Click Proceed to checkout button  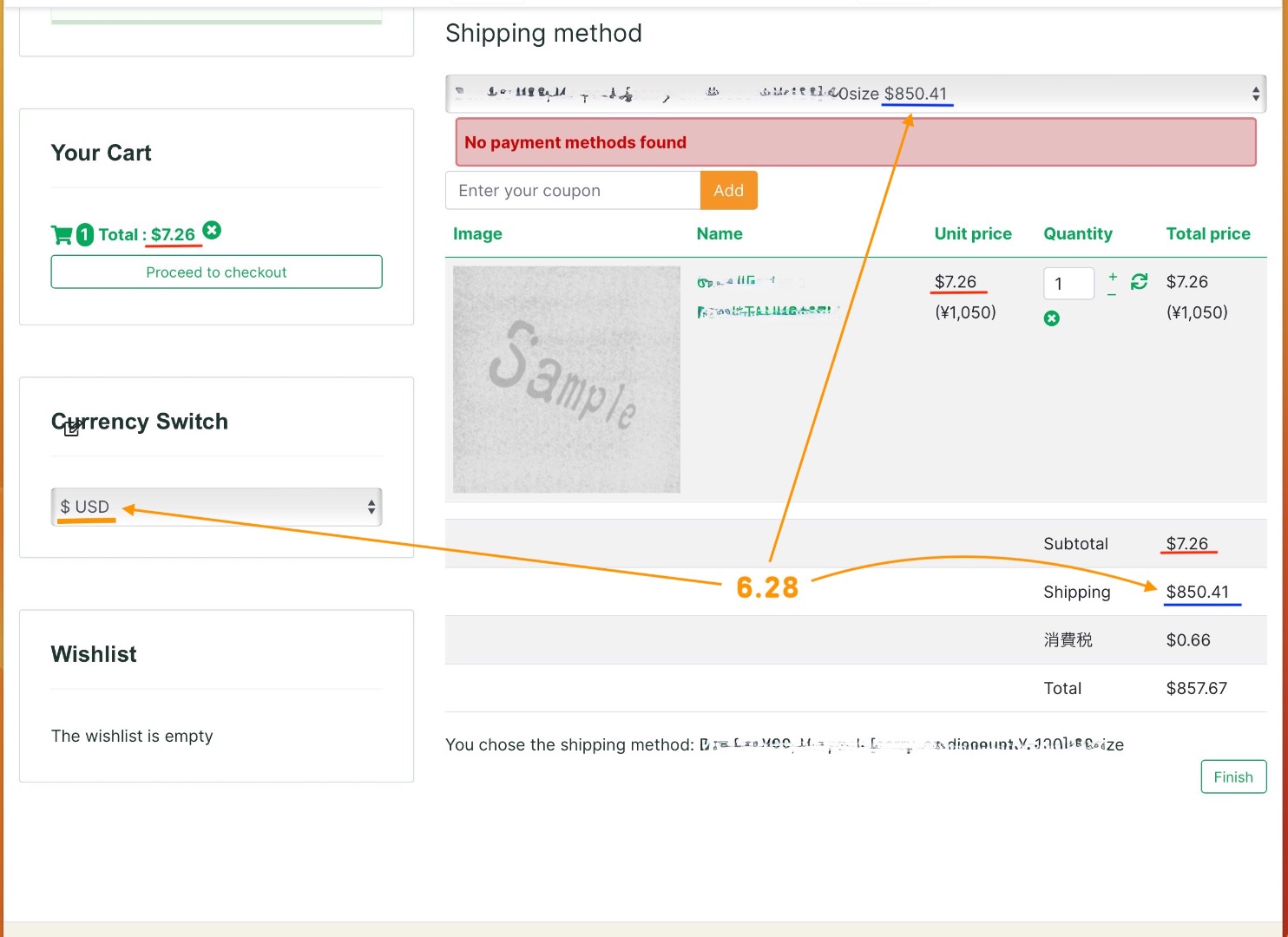pyautogui.click(x=216, y=272)
